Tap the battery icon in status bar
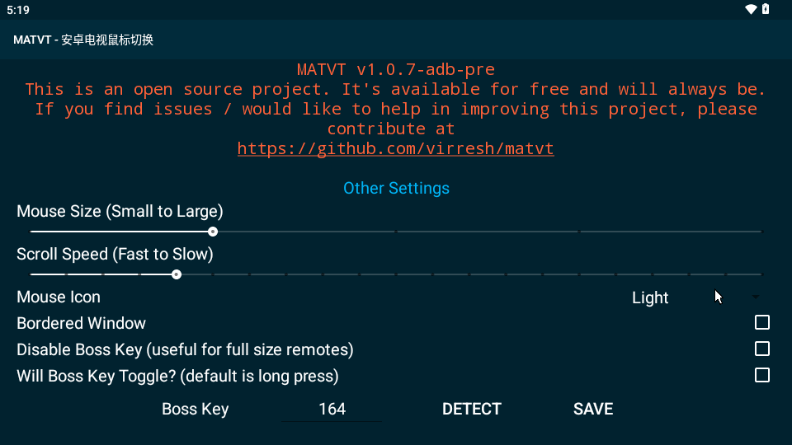The height and width of the screenshot is (445, 792). 766,9
